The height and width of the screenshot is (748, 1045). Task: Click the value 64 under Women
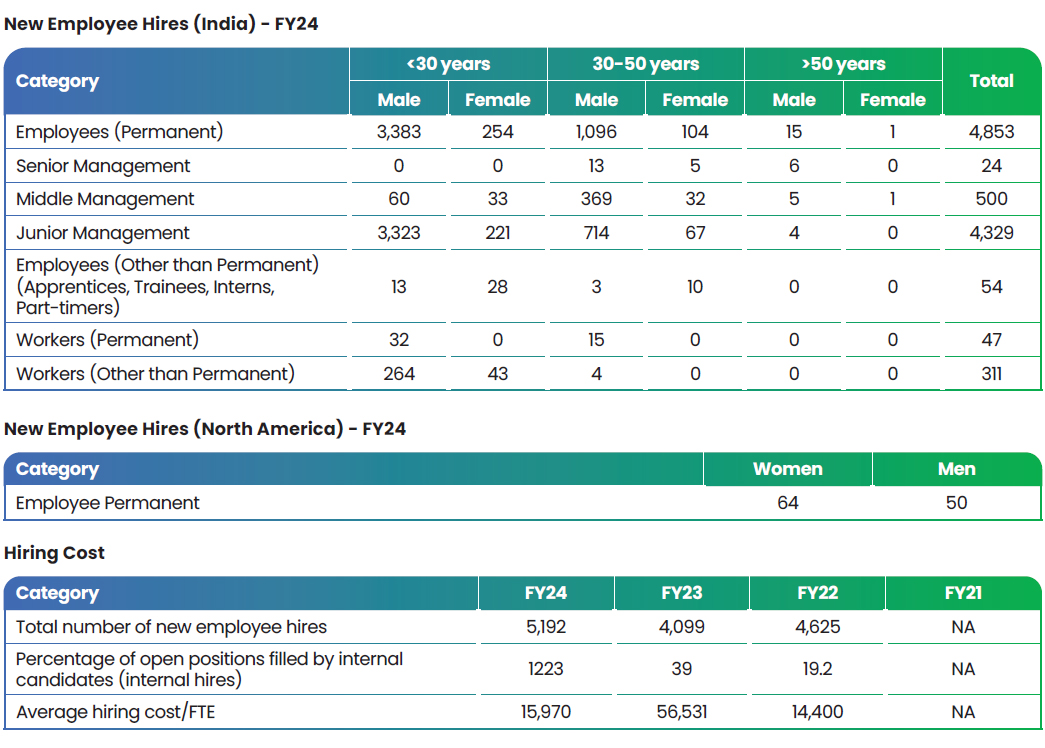pos(788,503)
